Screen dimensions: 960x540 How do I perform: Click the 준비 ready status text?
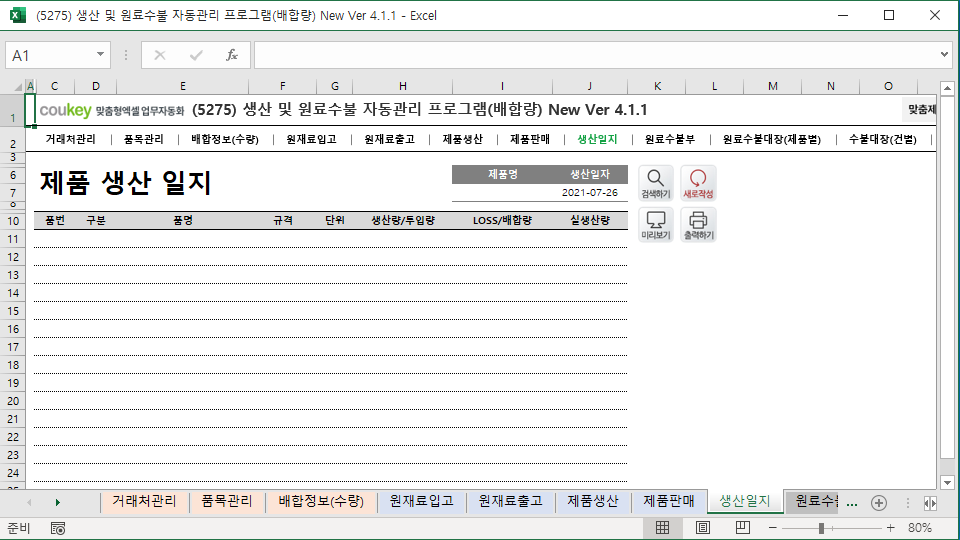(18, 528)
